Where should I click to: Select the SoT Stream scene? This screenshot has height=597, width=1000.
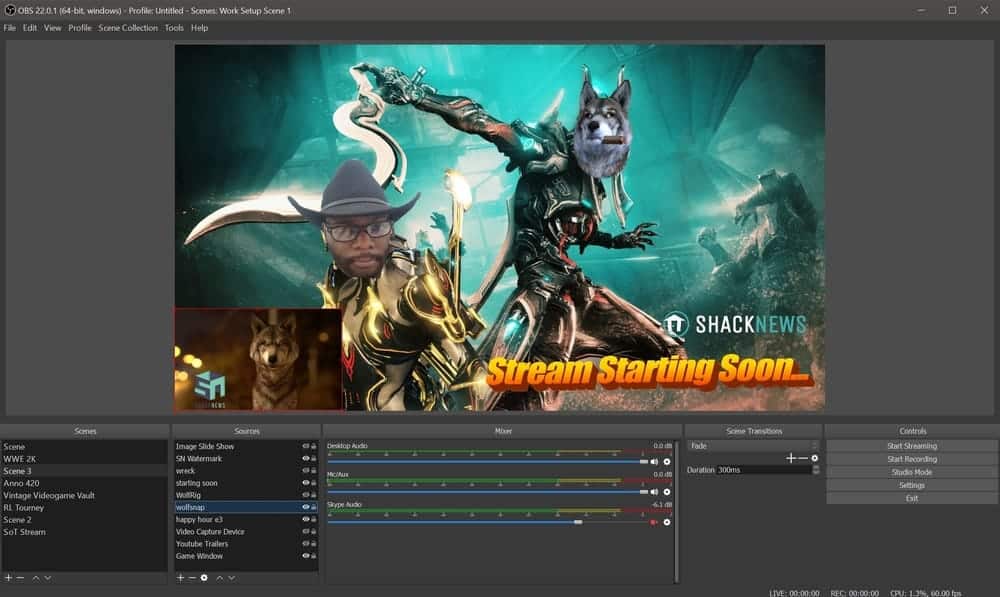[x=84, y=532]
